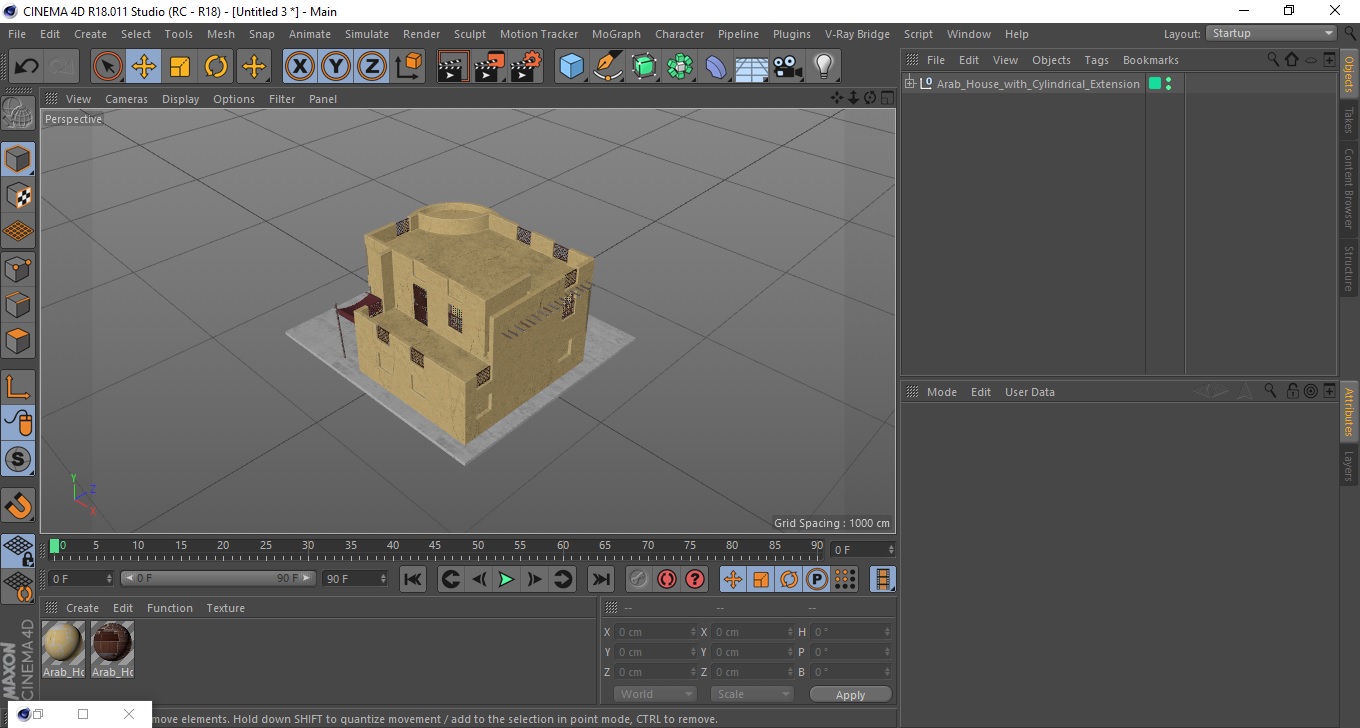The width and height of the screenshot is (1360, 728).
Task: Click the Objects panel search icon
Action: (x=1273, y=60)
